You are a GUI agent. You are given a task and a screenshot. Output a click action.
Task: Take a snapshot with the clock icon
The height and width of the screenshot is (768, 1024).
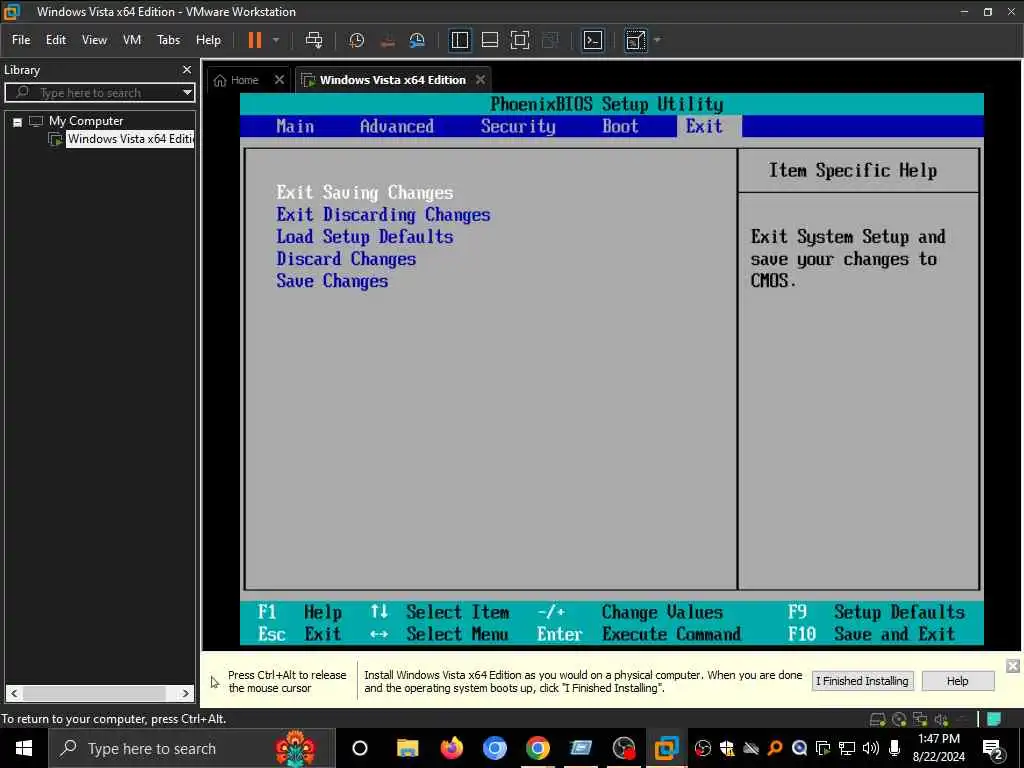[357, 40]
